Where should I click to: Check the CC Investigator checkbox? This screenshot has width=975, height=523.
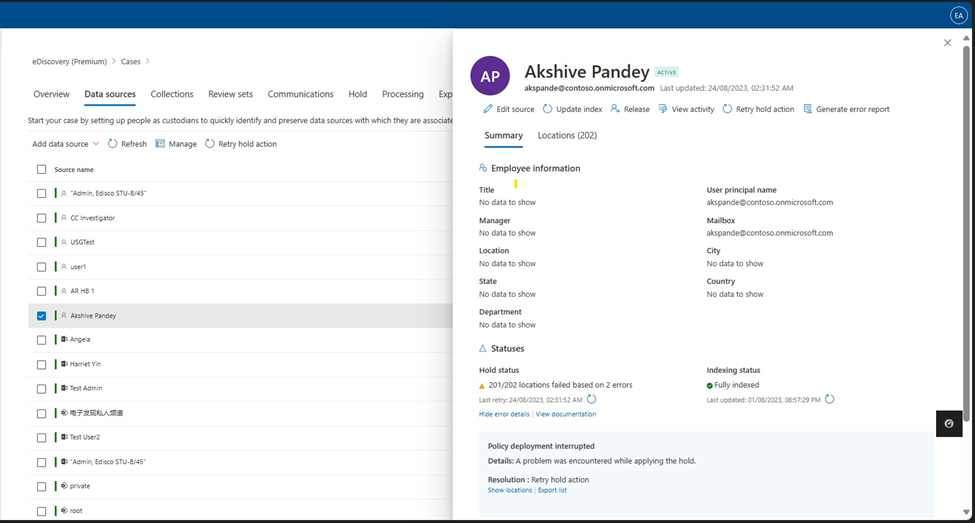click(x=41, y=218)
